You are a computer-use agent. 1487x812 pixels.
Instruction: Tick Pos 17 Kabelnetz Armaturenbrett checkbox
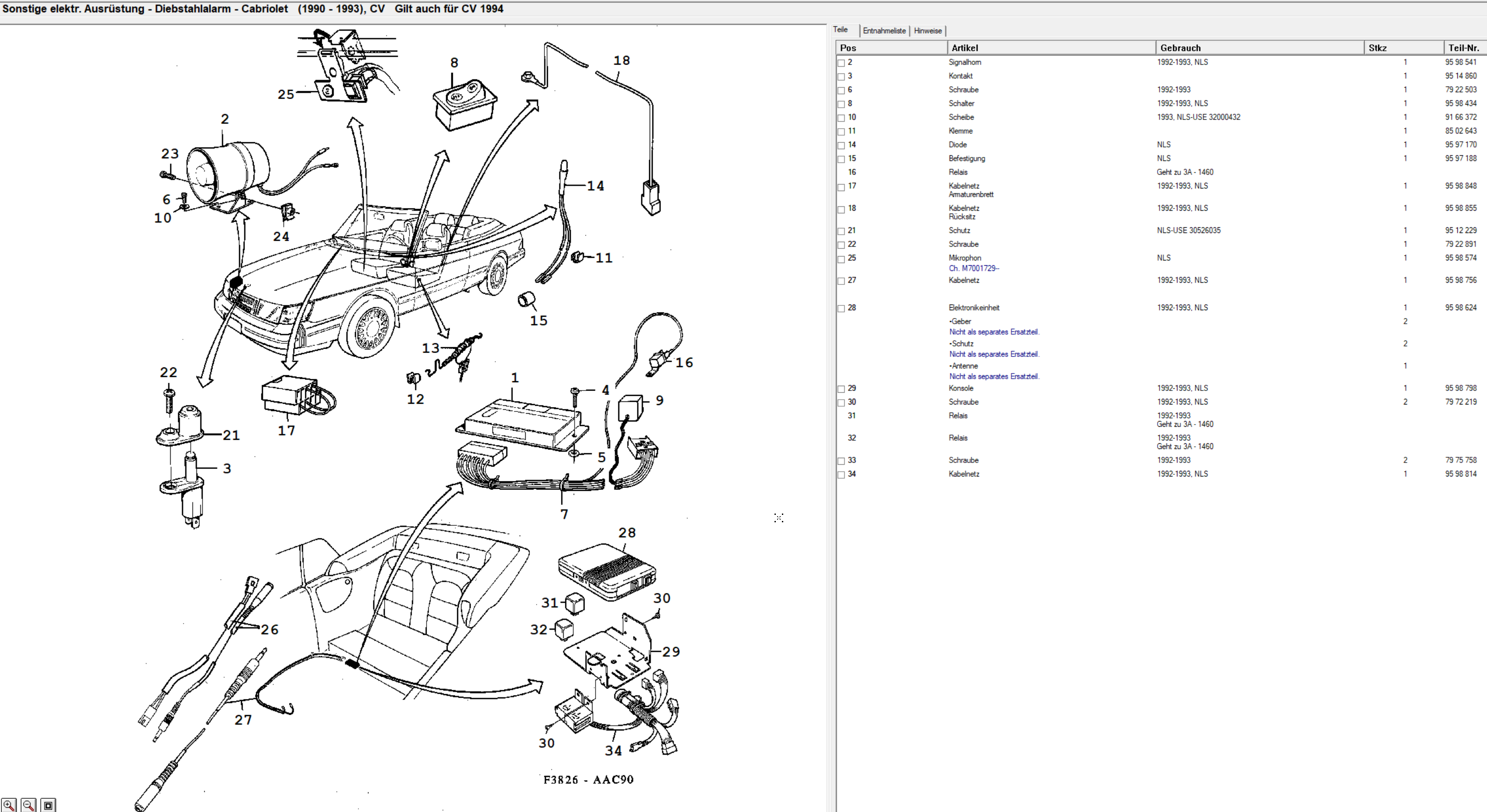(x=841, y=187)
